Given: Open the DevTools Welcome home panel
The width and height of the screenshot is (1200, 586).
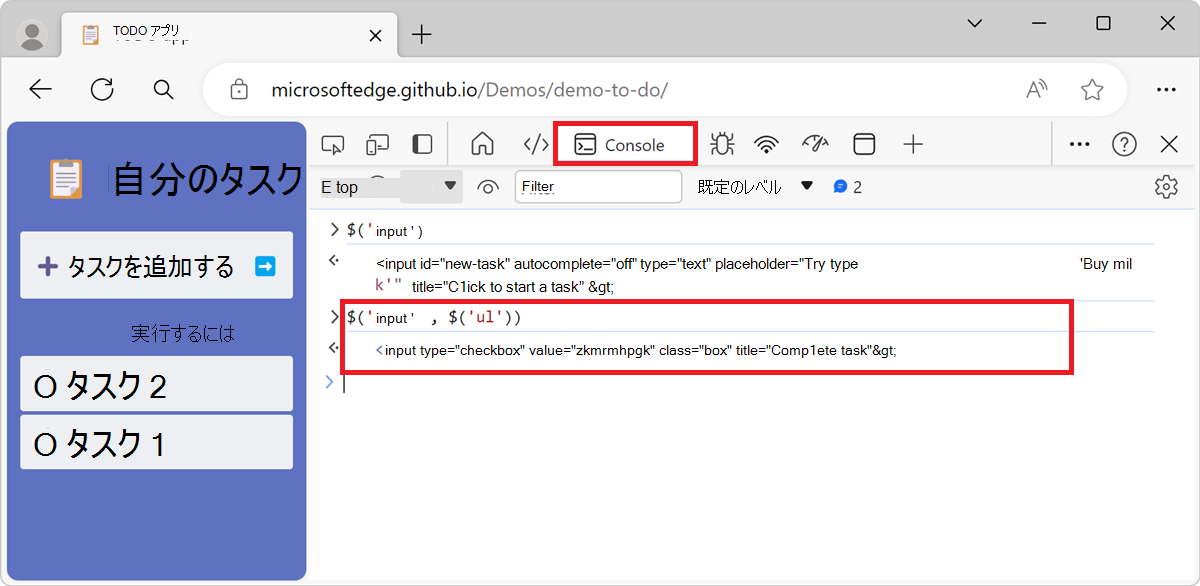Looking at the screenshot, I should (x=483, y=143).
